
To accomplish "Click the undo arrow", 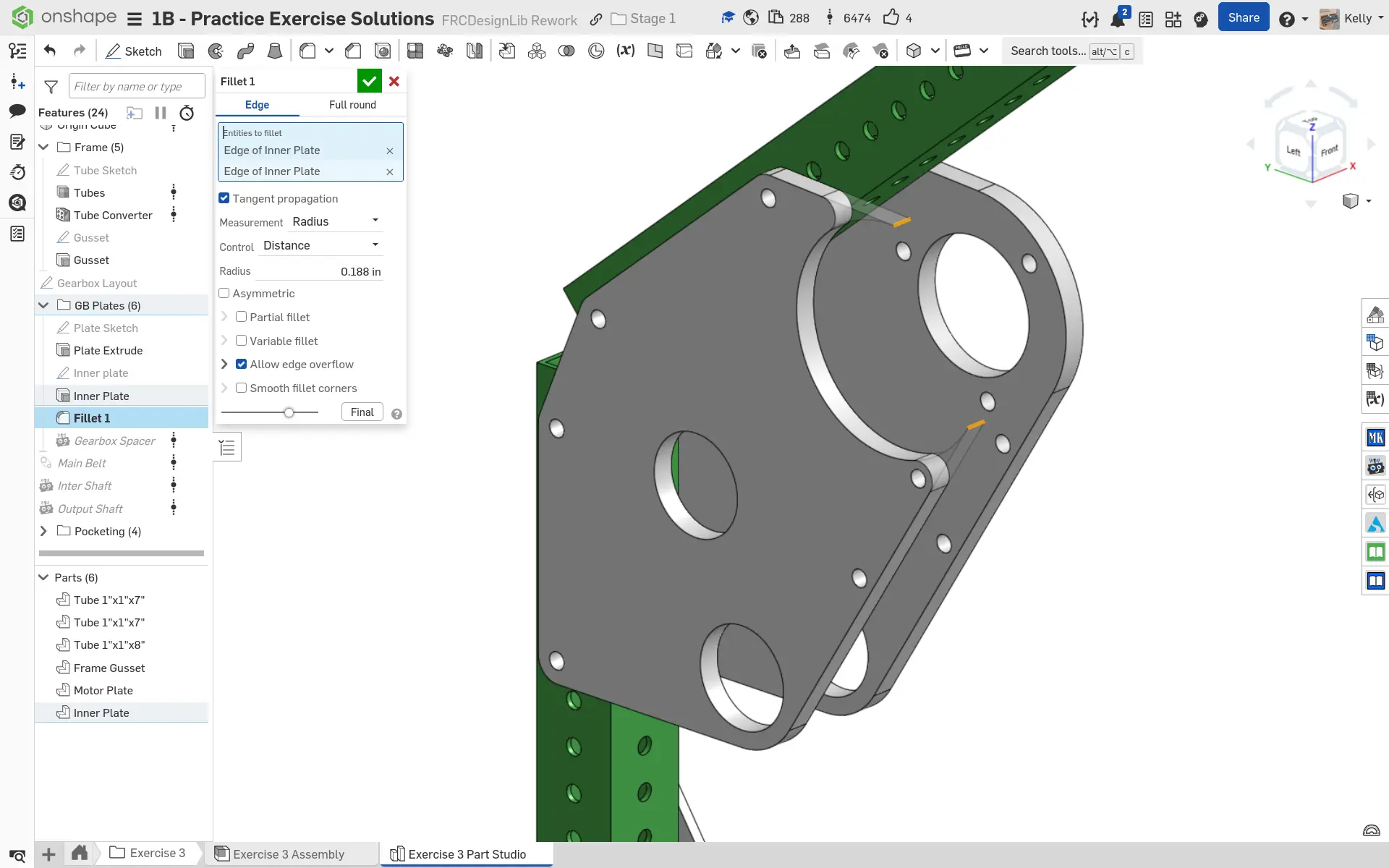I will (x=50, y=51).
